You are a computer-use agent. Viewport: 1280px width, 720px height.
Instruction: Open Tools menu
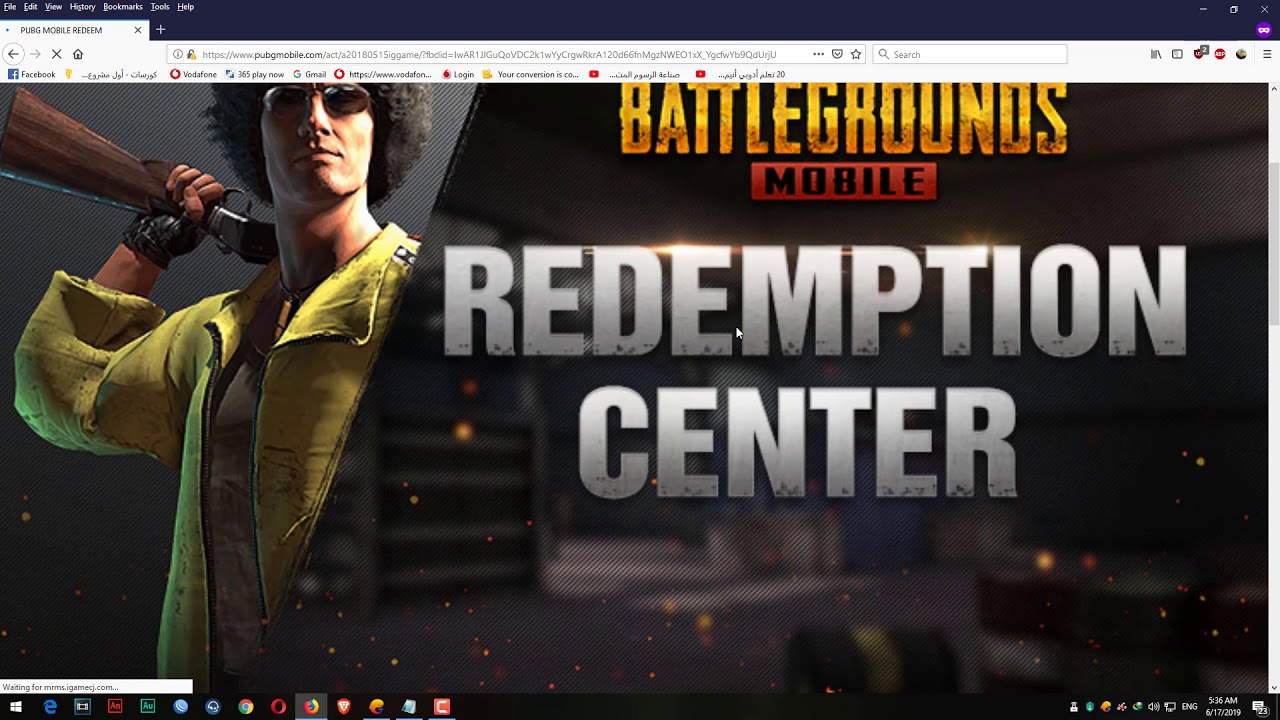160,7
